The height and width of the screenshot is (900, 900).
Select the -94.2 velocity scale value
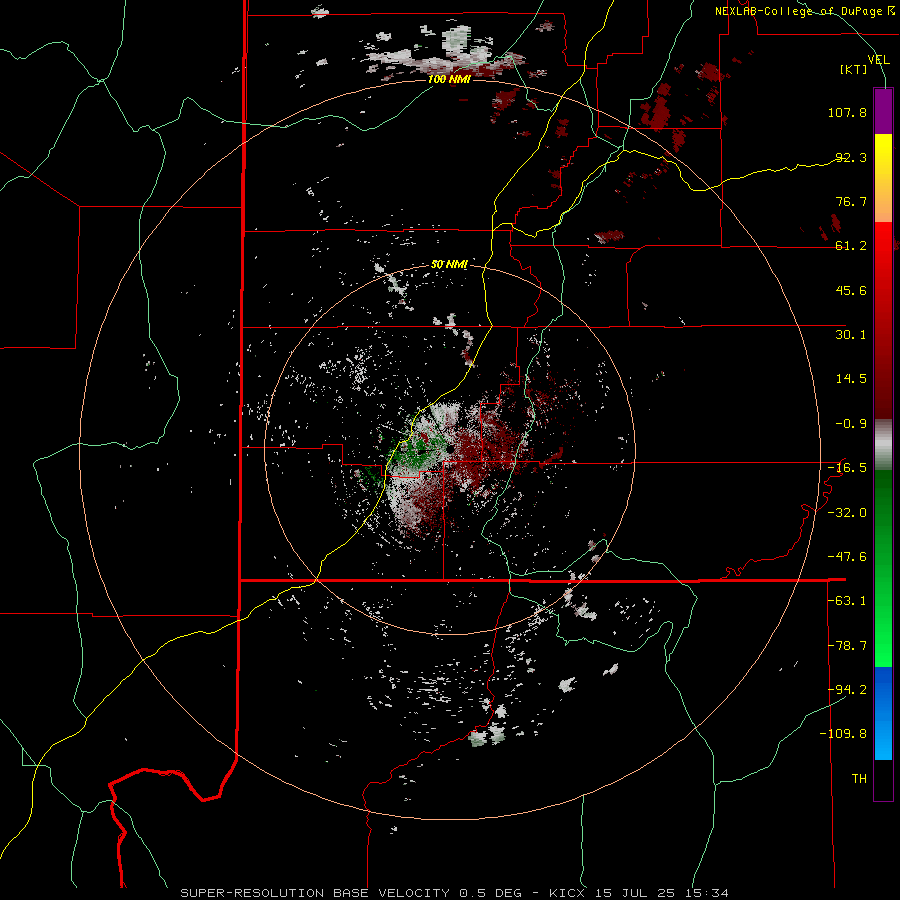click(847, 689)
